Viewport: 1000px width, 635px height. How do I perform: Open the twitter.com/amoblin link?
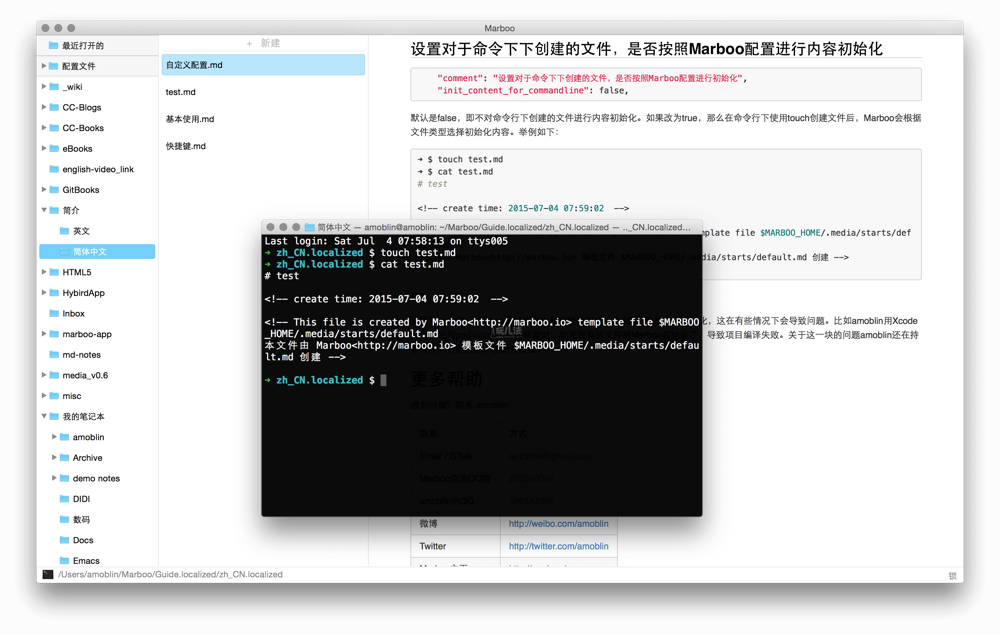[558, 546]
